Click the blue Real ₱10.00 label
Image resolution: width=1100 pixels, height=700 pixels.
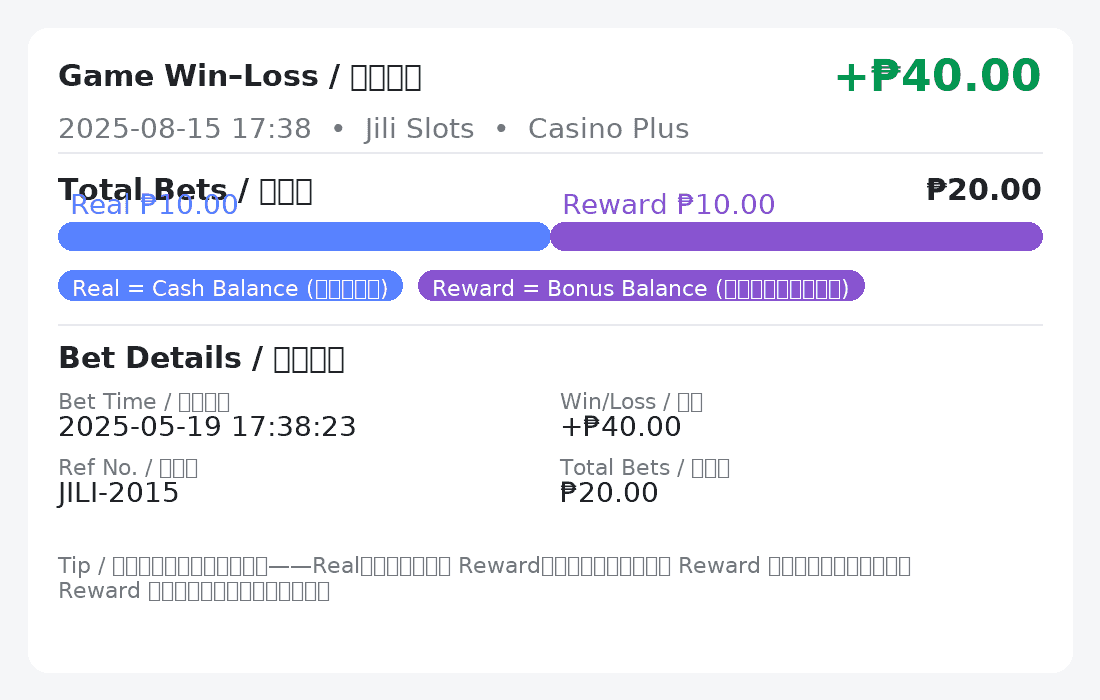(x=154, y=207)
